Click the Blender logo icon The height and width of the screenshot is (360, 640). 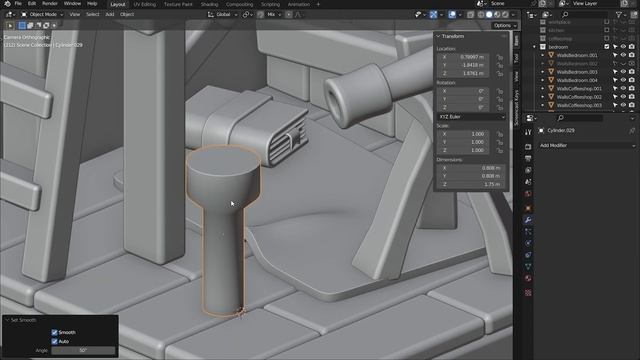(x=7, y=4)
